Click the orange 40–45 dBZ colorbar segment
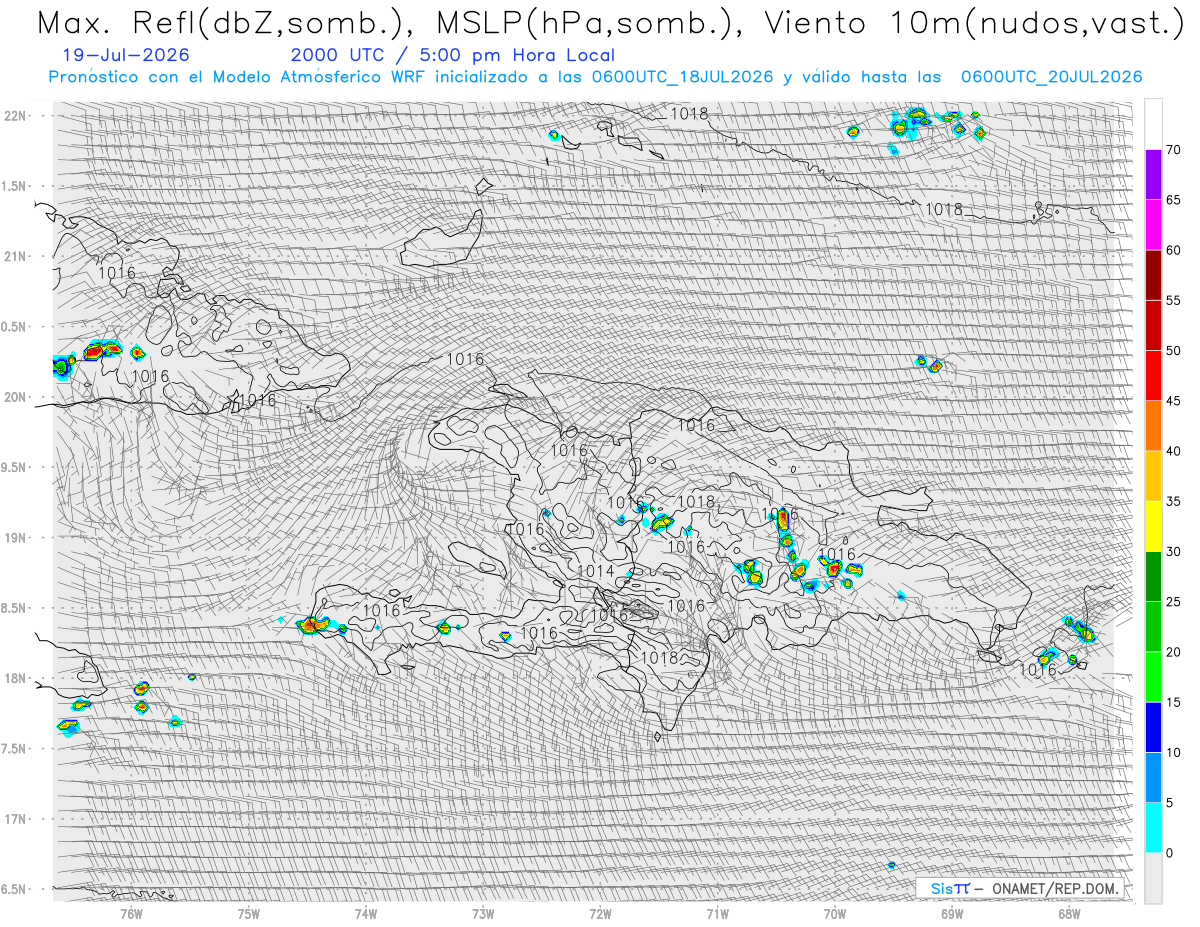This screenshot has height=927, width=1200. tap(1153, 426)
